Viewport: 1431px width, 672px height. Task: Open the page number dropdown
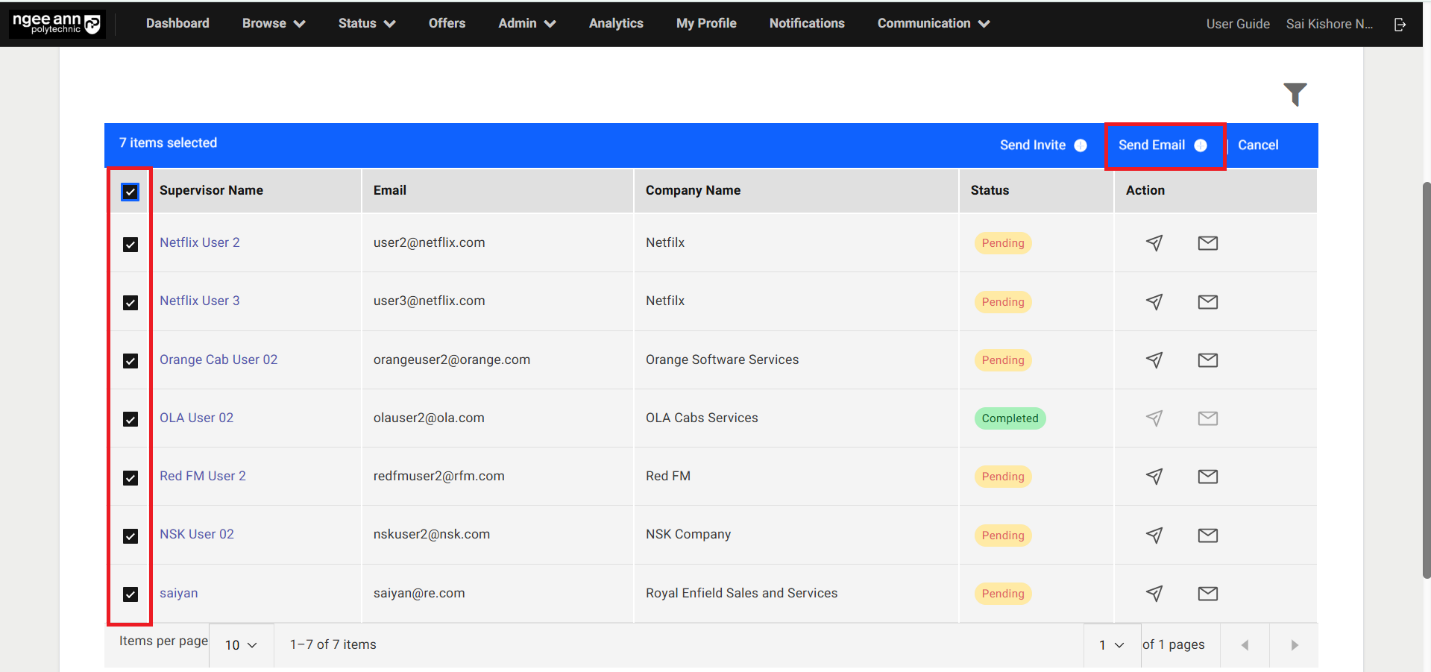coord(1112,645)
